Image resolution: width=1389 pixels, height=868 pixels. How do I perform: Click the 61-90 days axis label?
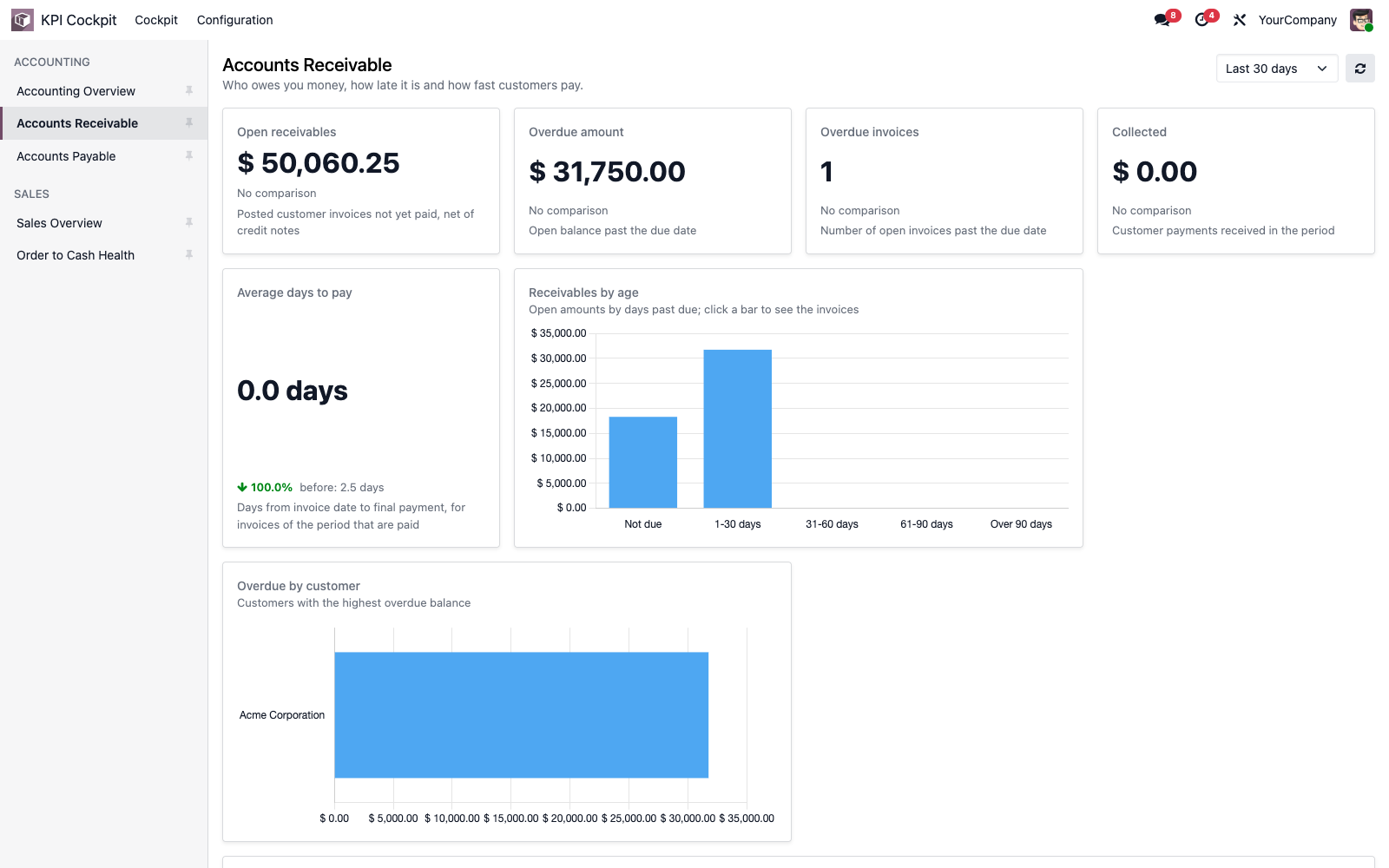click(926, 524)
